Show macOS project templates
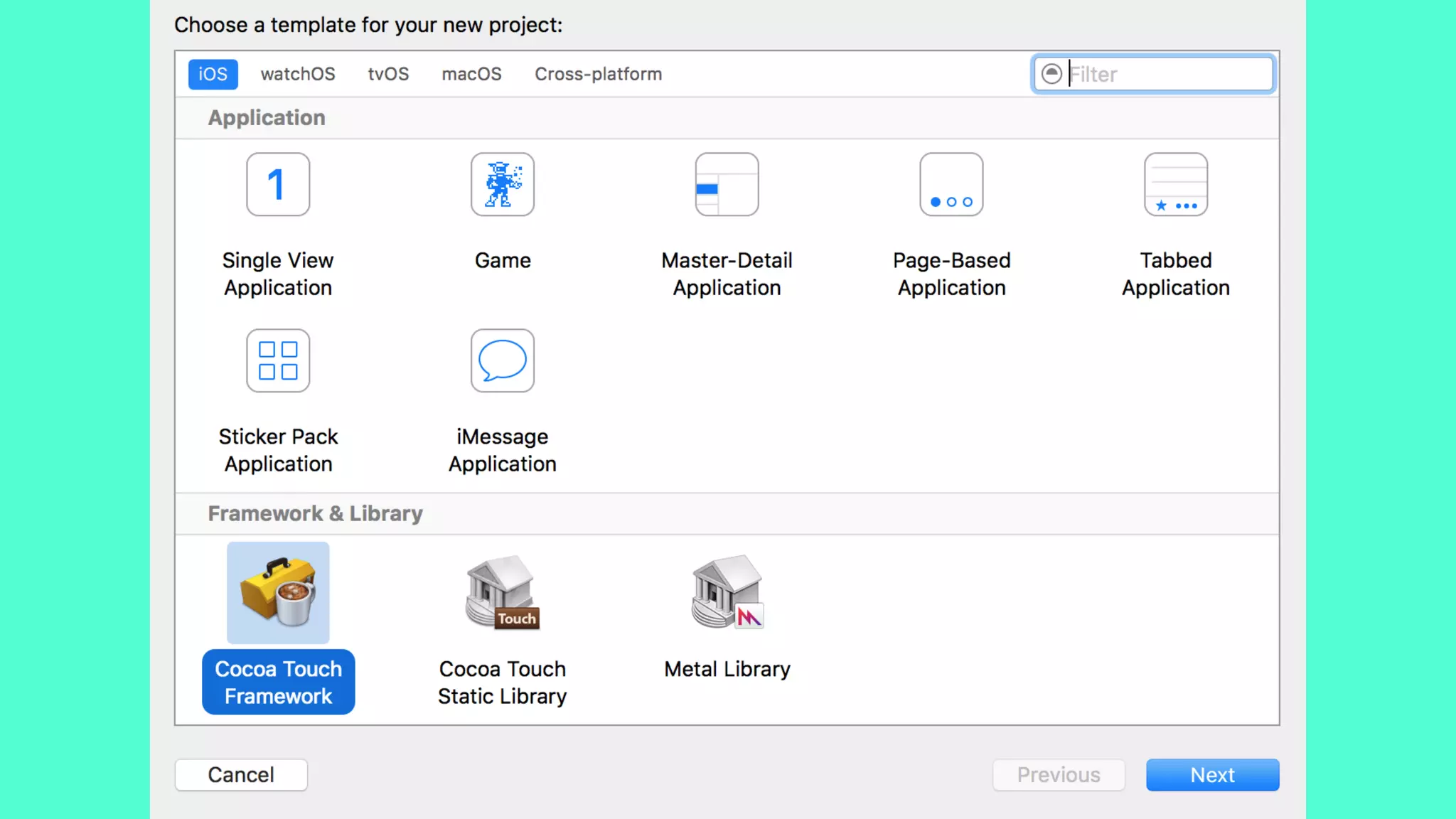This screenshot has width=1456, height=819. click(x=471, y=74)
